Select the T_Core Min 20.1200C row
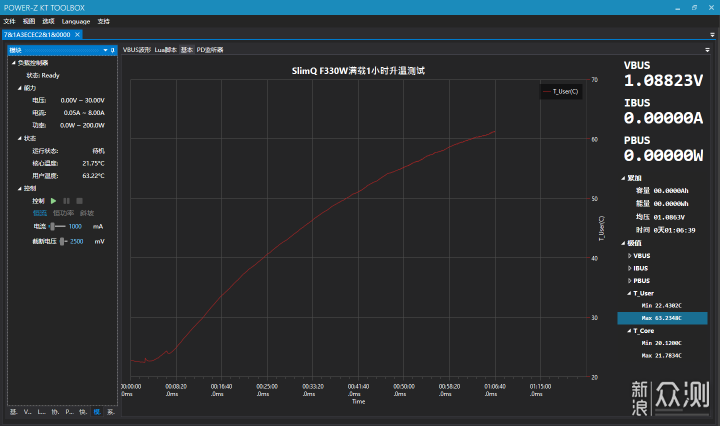Viewport: 720px width, 426px height. (662, 343)
